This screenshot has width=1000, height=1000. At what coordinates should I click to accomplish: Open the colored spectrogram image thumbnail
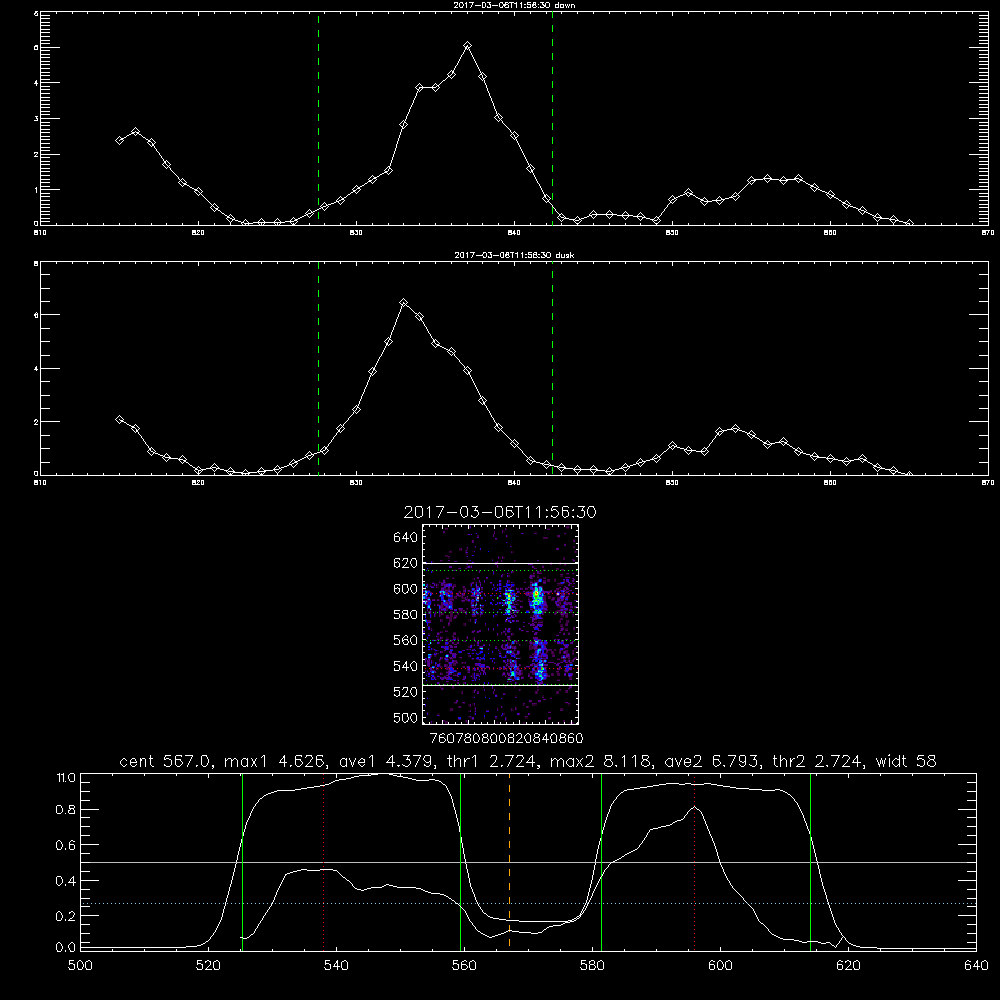pos(500,624)
